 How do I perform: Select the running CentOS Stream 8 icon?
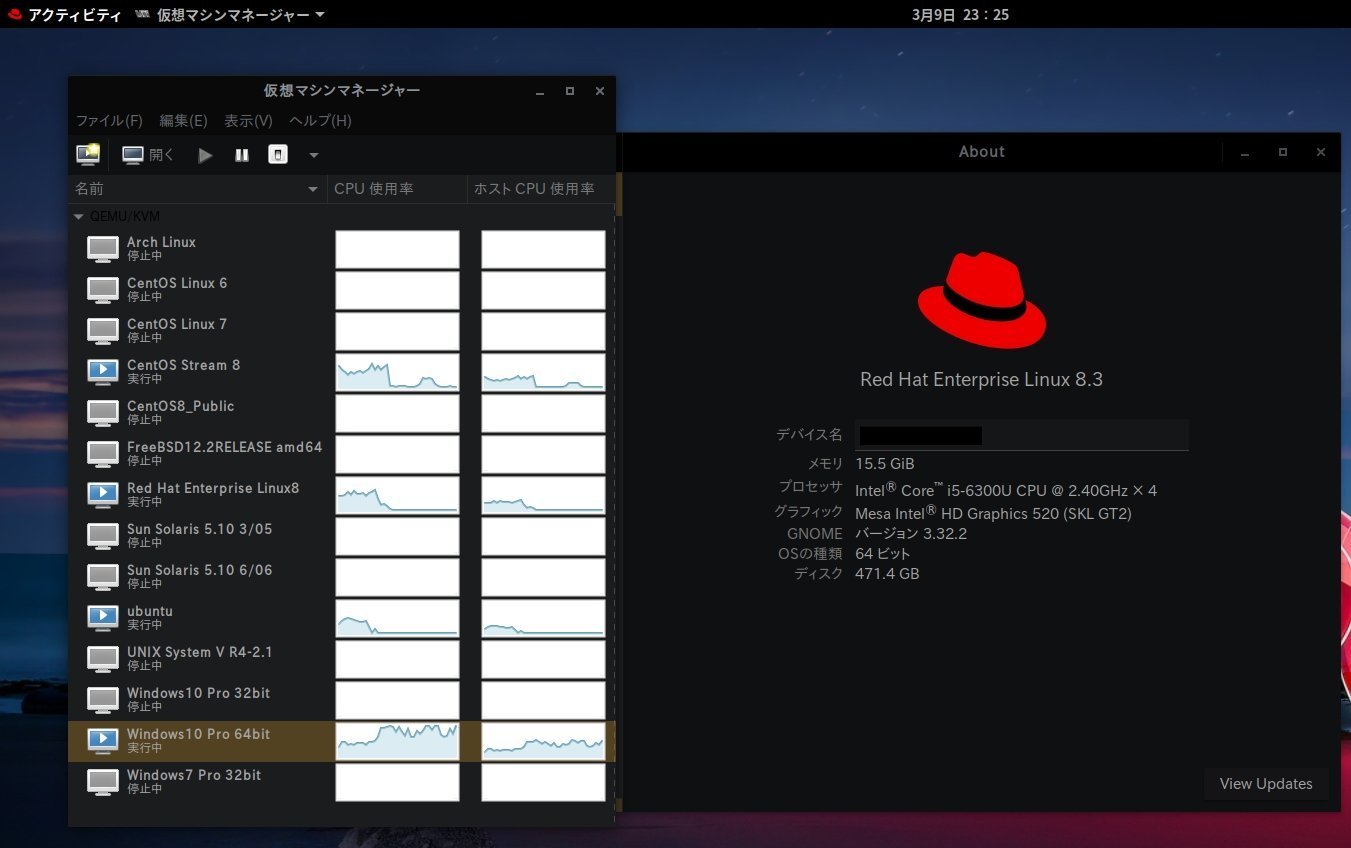103,371
